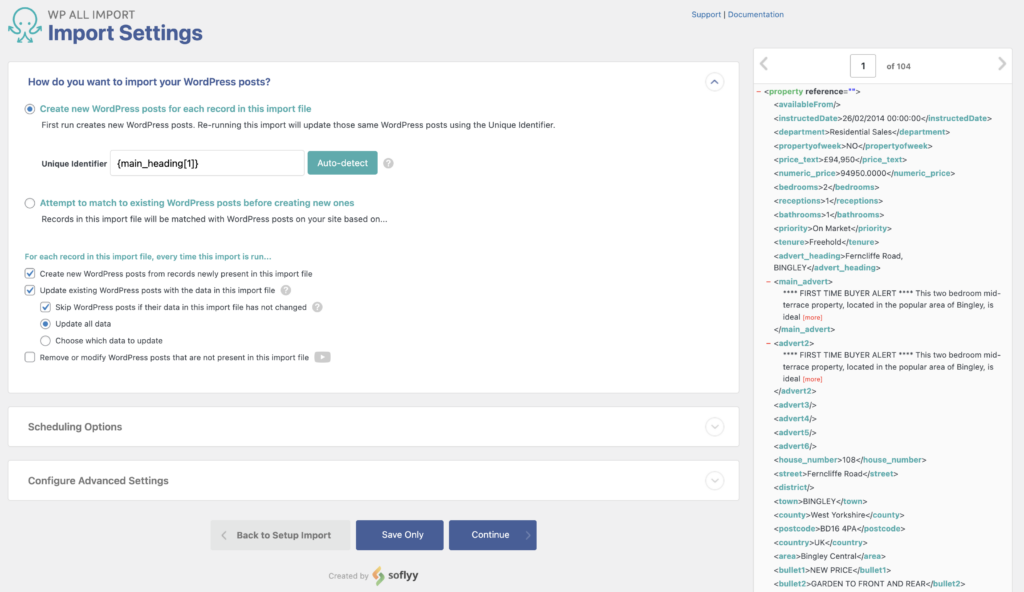Viewport: 1024px width, 592px height.
Task: Expand the Scheduling Options section
Action: [715, 426]
